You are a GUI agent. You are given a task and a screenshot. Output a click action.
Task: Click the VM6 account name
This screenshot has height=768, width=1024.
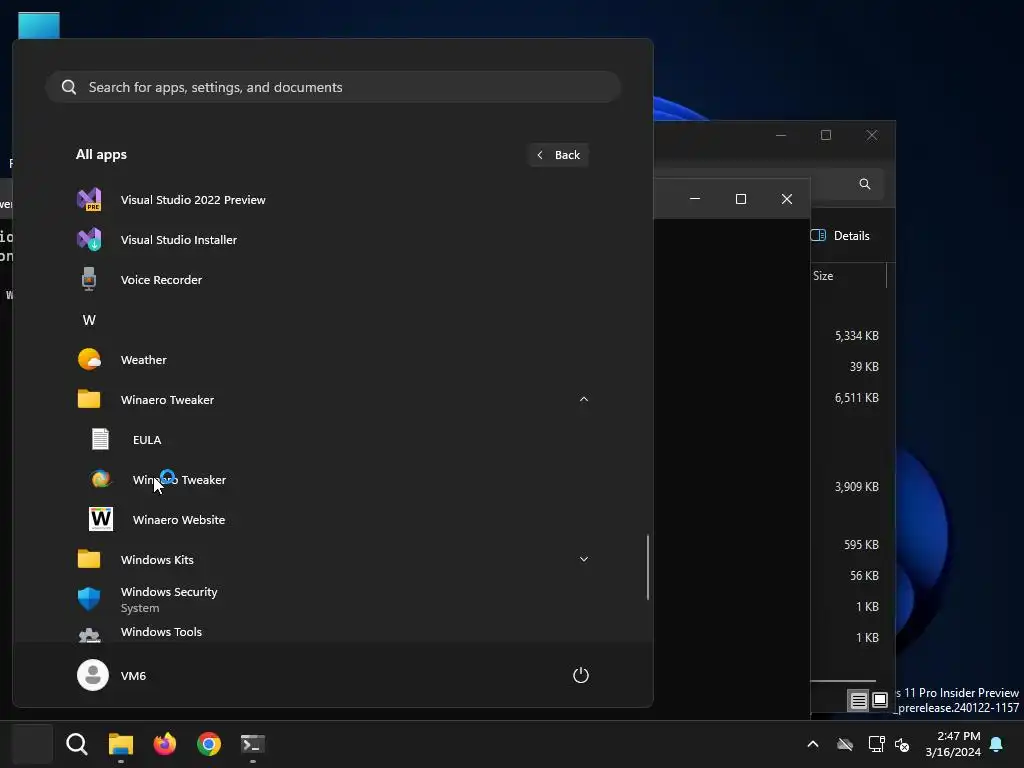(133, 676)
